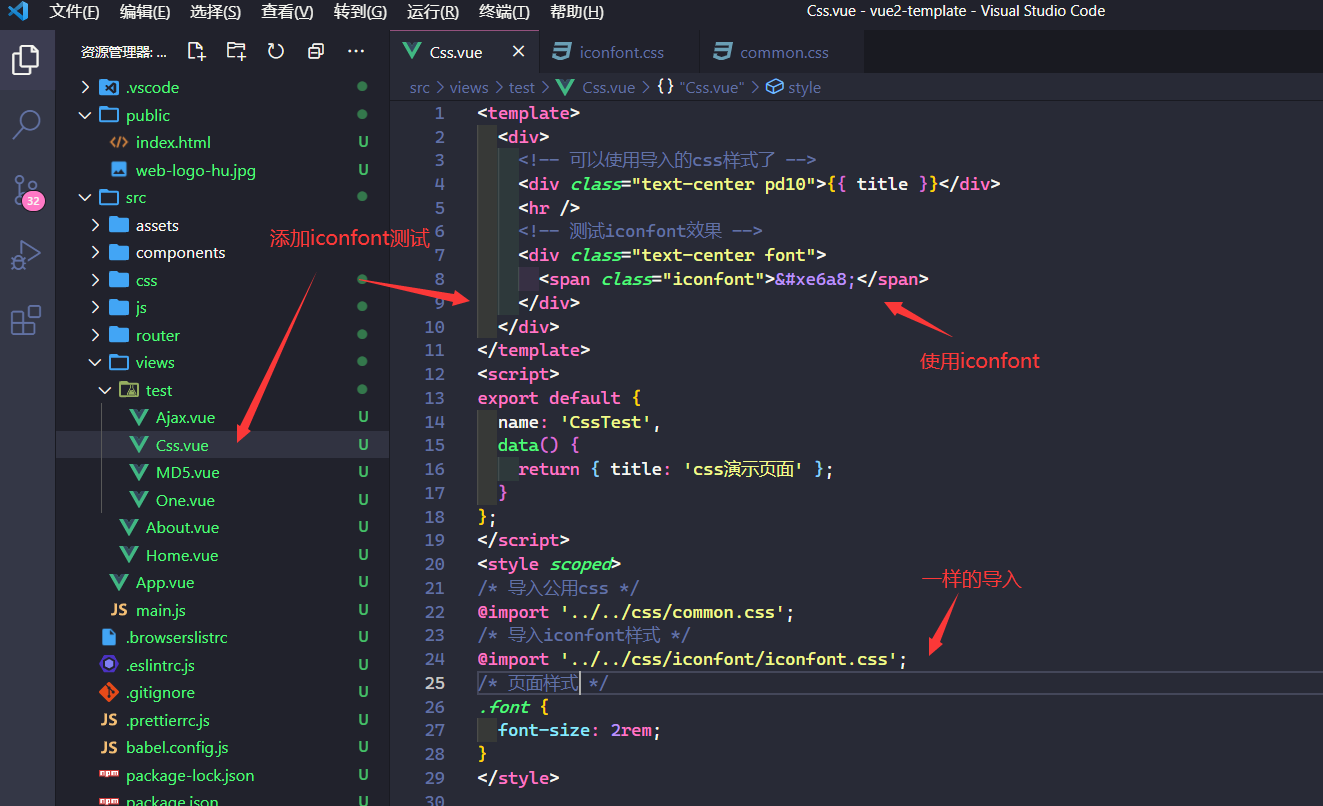Click the New Folder icon in explorer
Screen dimensions: 1323x806
(236, 51)
